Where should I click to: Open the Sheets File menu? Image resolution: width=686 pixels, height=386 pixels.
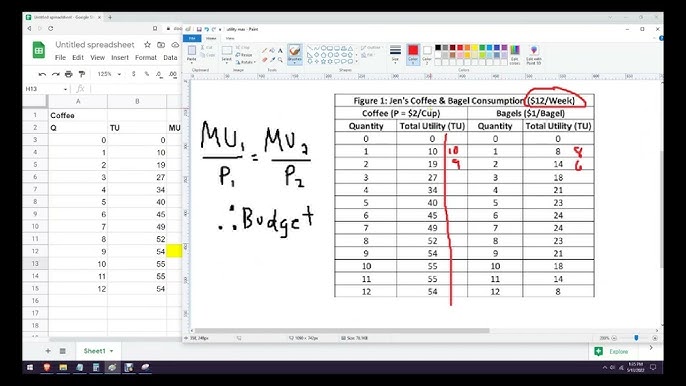pyautogui.click(x=60, y=58)
